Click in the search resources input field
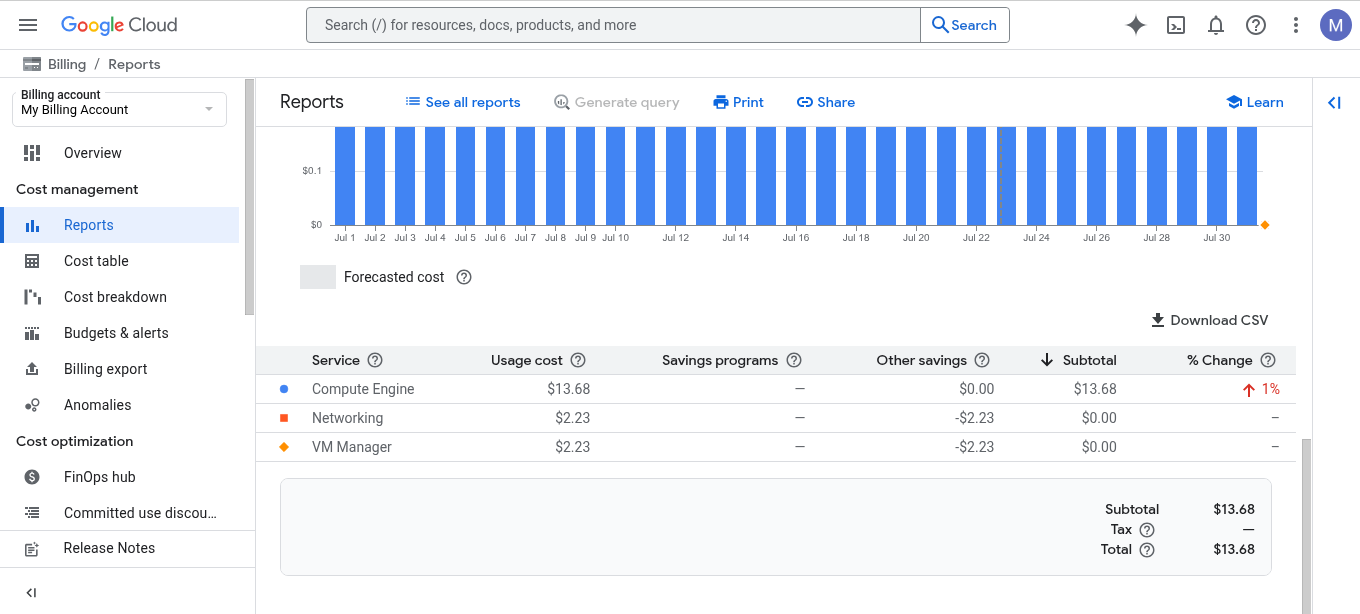The height and width of the screenshot is (614, 1360). click(612, 25)
